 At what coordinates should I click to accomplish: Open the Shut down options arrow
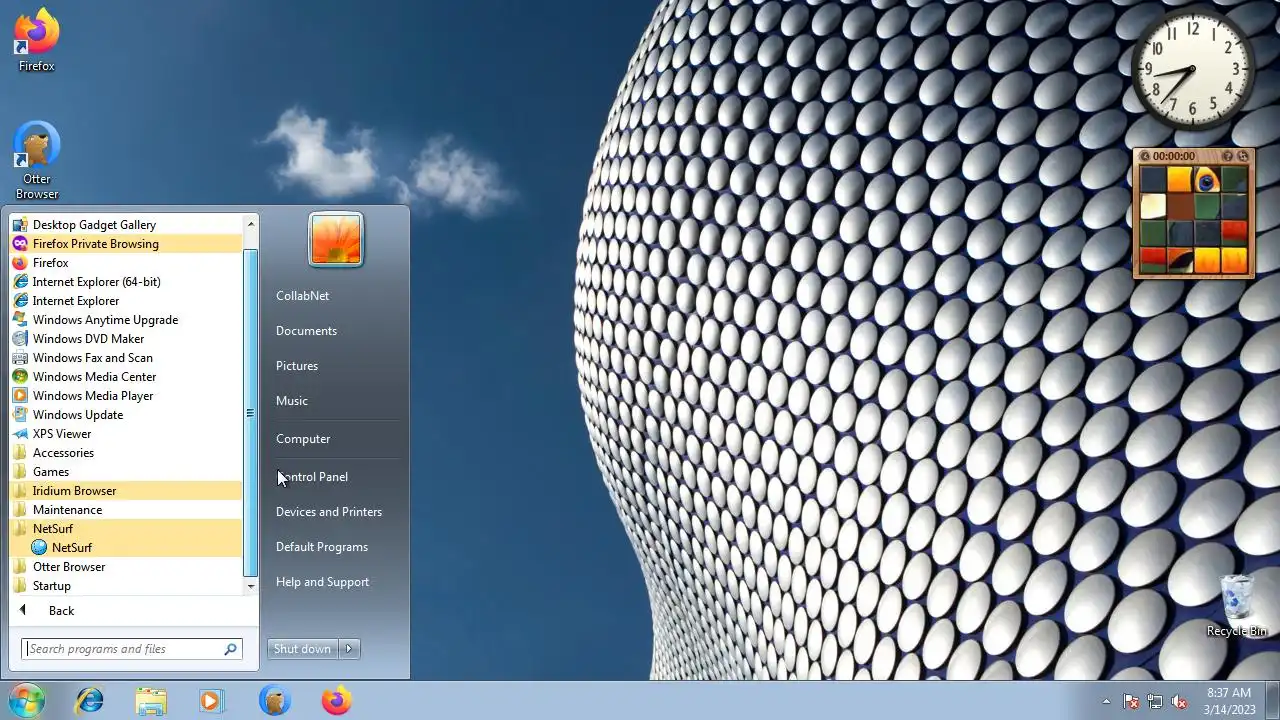pyautogui.click(x=349, y=649)
